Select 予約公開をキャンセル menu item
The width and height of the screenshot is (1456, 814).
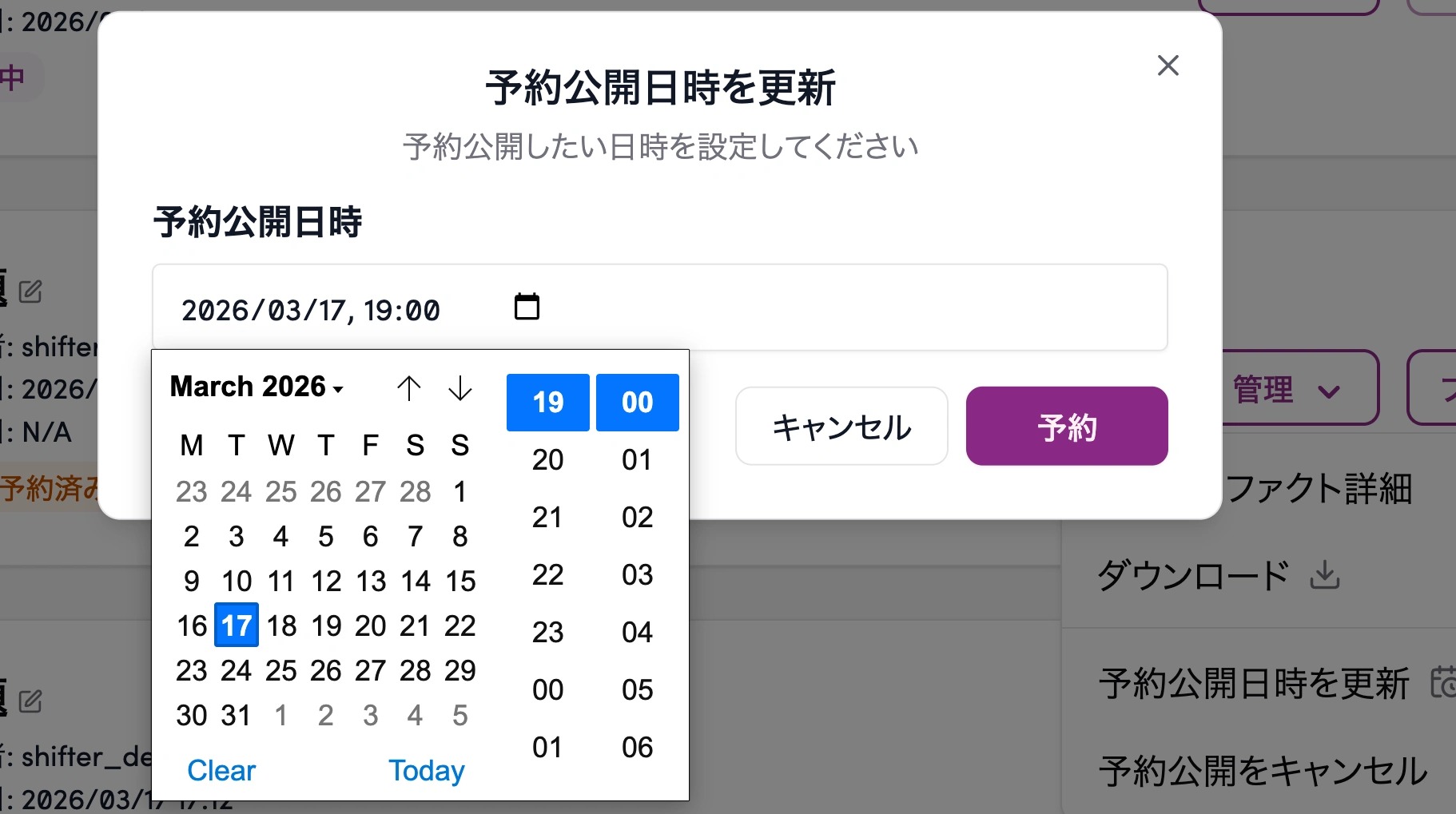1263,771
